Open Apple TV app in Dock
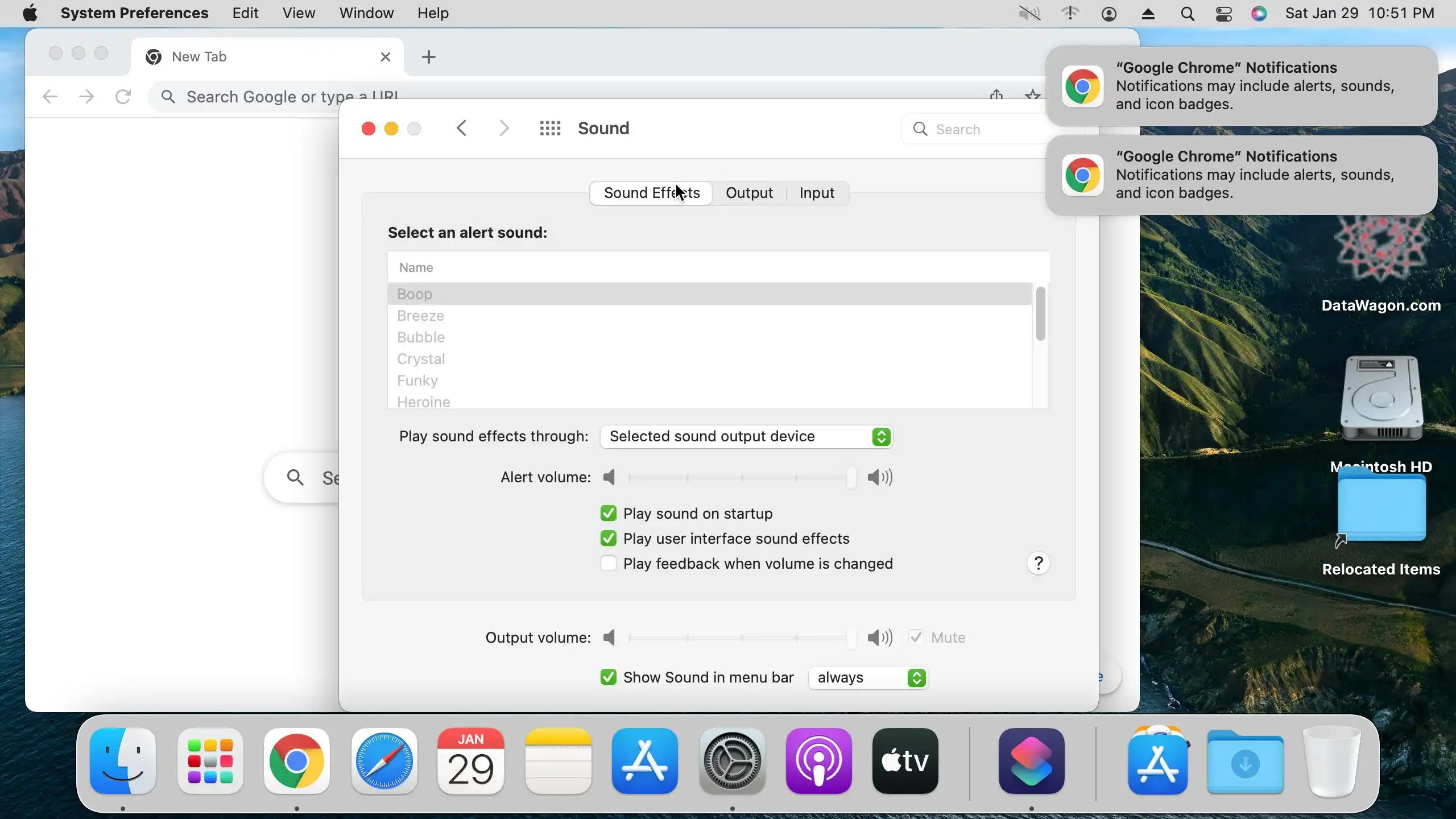The height and width of the screenshot is (819, 1456). pos(905,761)
